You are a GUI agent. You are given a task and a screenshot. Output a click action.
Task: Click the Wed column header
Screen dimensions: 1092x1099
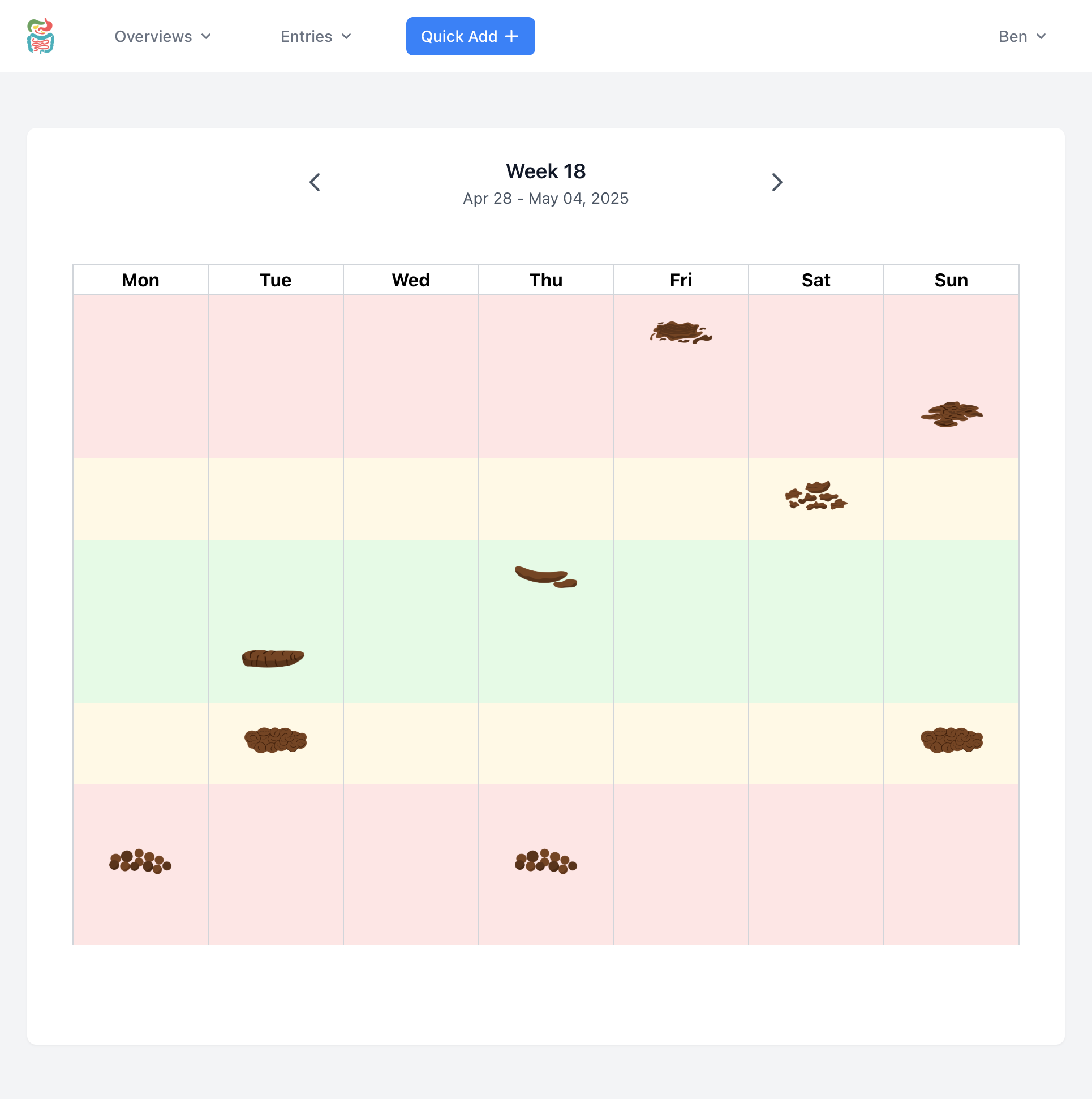[x=411, y=280]
